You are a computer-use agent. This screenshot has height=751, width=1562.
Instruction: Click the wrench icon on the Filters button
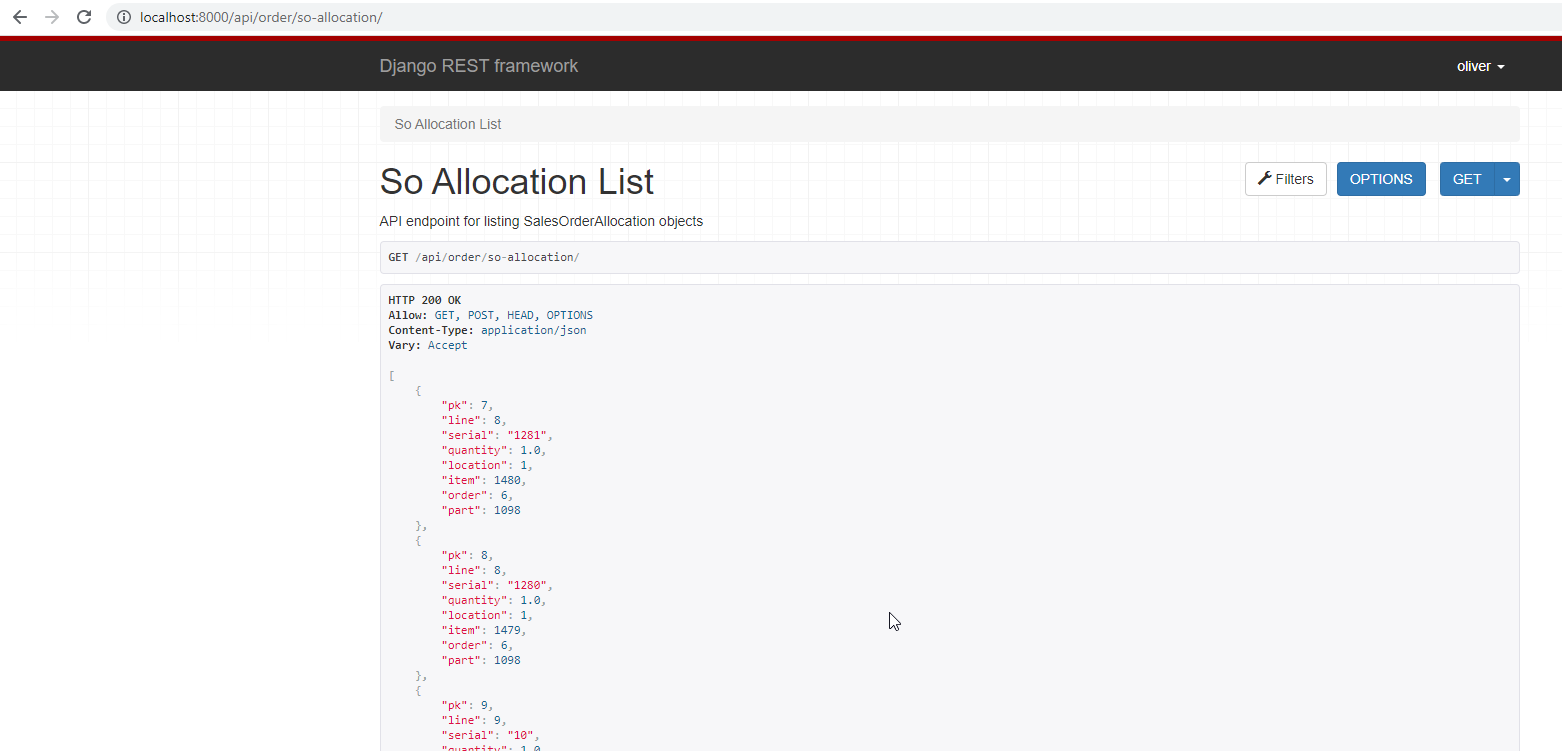click(1263, 178)
